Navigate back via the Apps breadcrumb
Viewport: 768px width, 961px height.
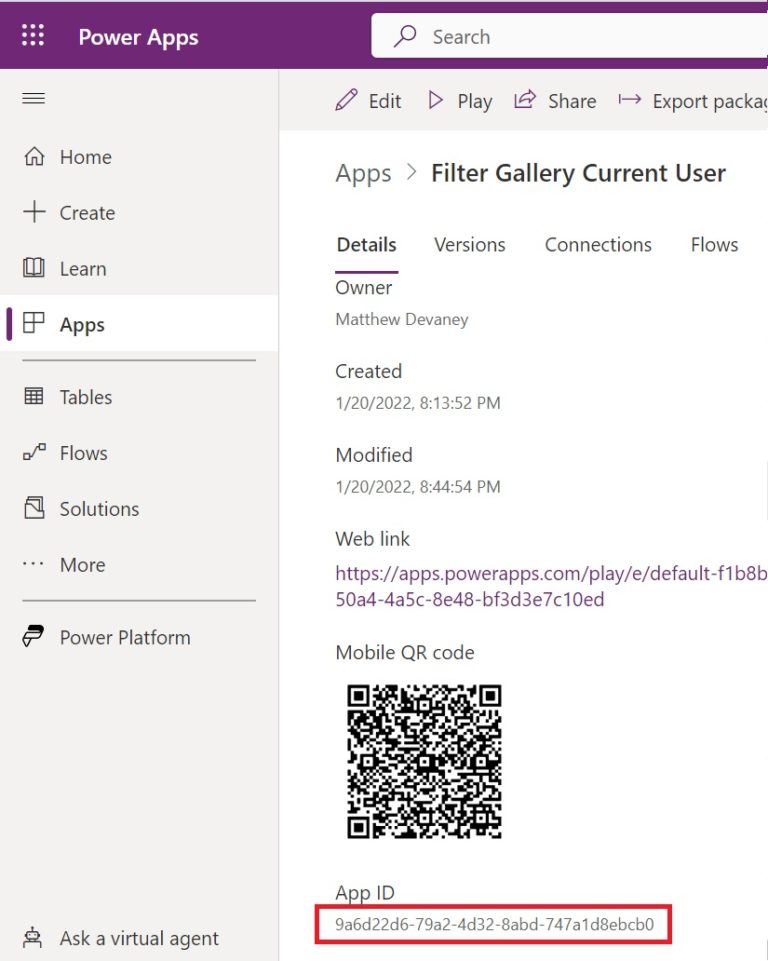tap(363, 173)
